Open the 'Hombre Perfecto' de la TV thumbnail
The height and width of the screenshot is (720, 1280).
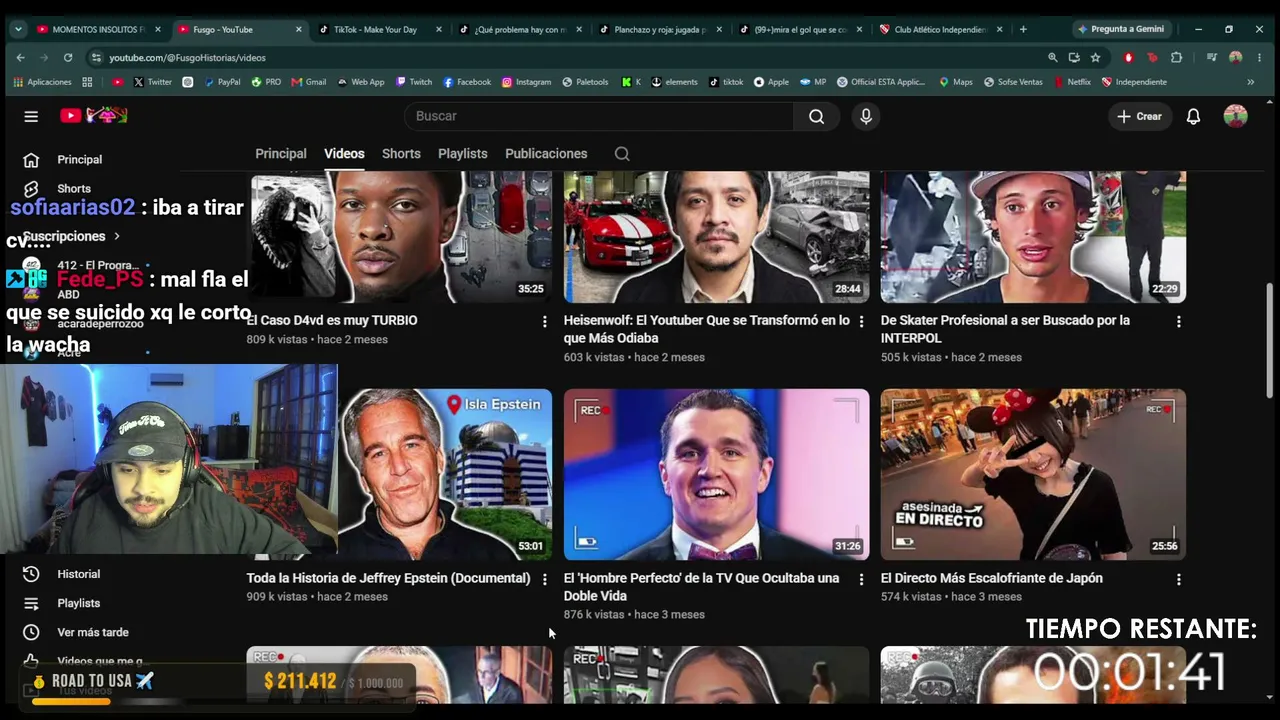pyautogui.click(x=717, y=475)
